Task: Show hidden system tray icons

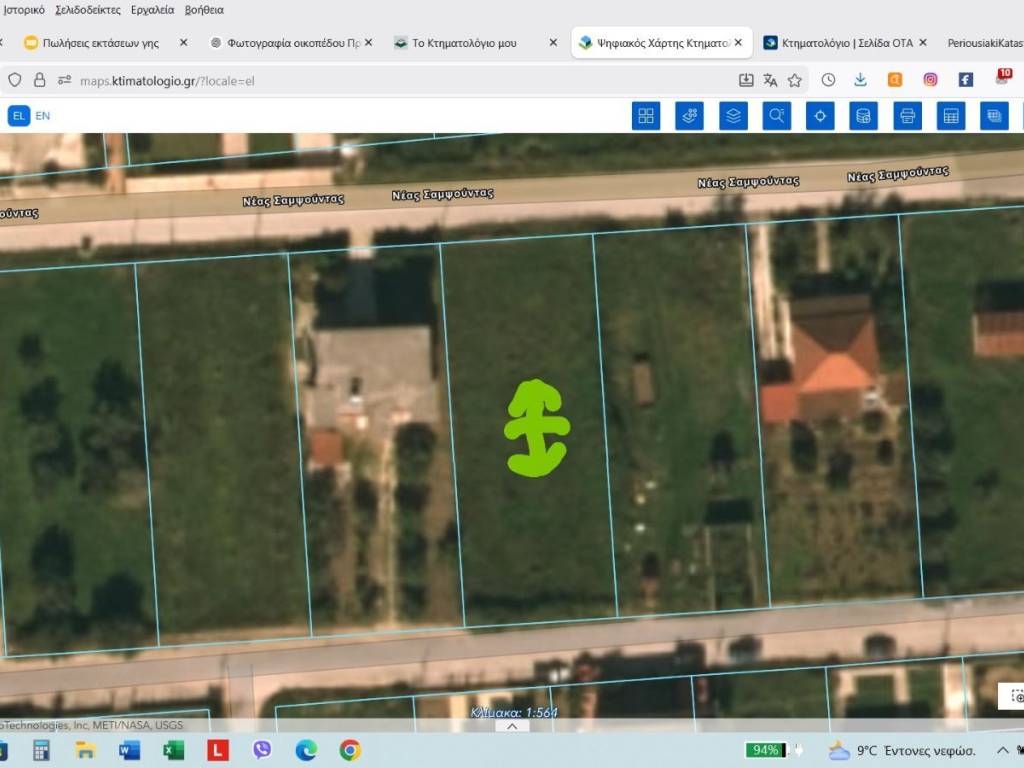Action: coord(1002,750)
